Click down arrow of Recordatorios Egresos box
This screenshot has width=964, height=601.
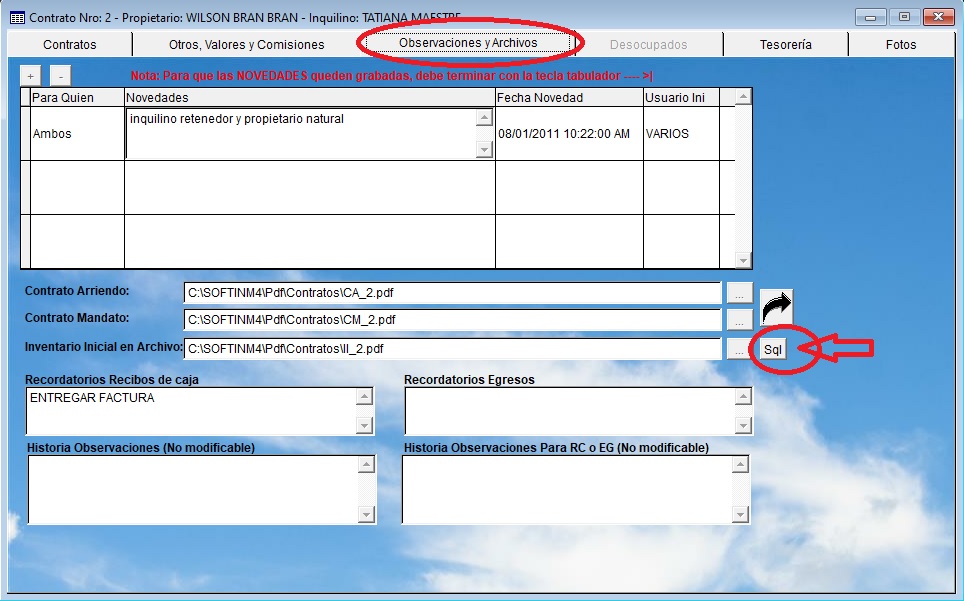tap(743, 425)
